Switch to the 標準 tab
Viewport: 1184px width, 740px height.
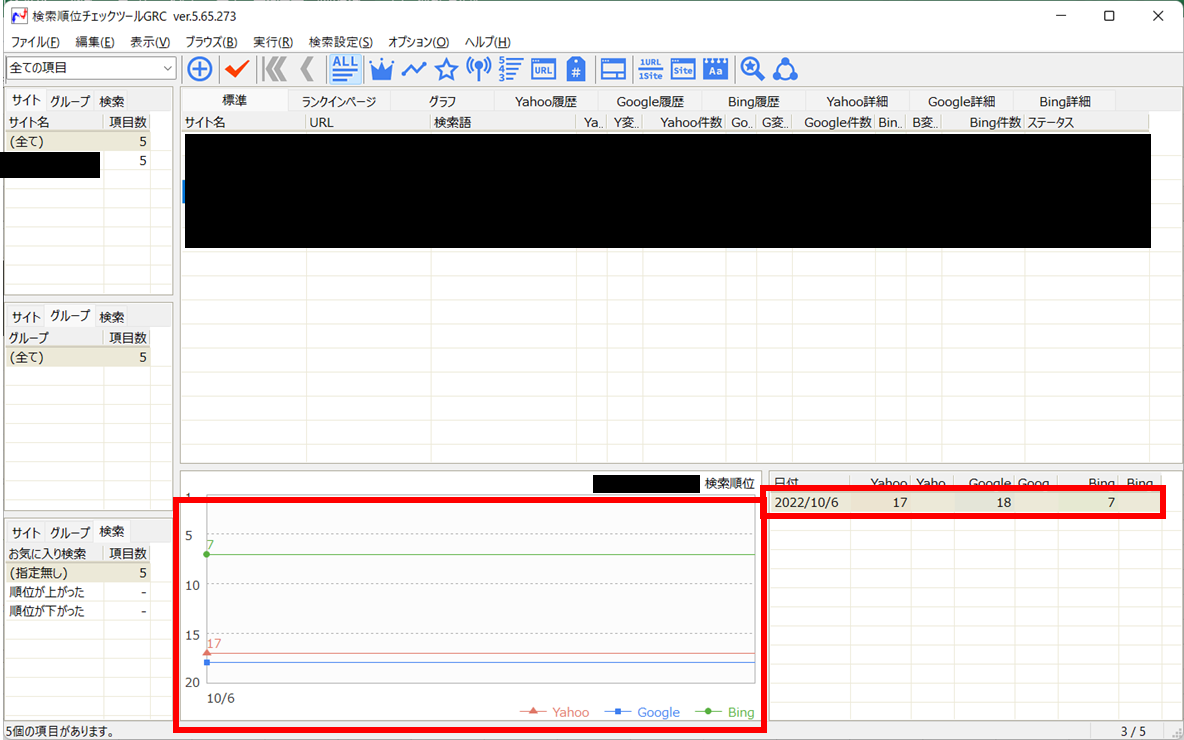[x=235, y=100]
